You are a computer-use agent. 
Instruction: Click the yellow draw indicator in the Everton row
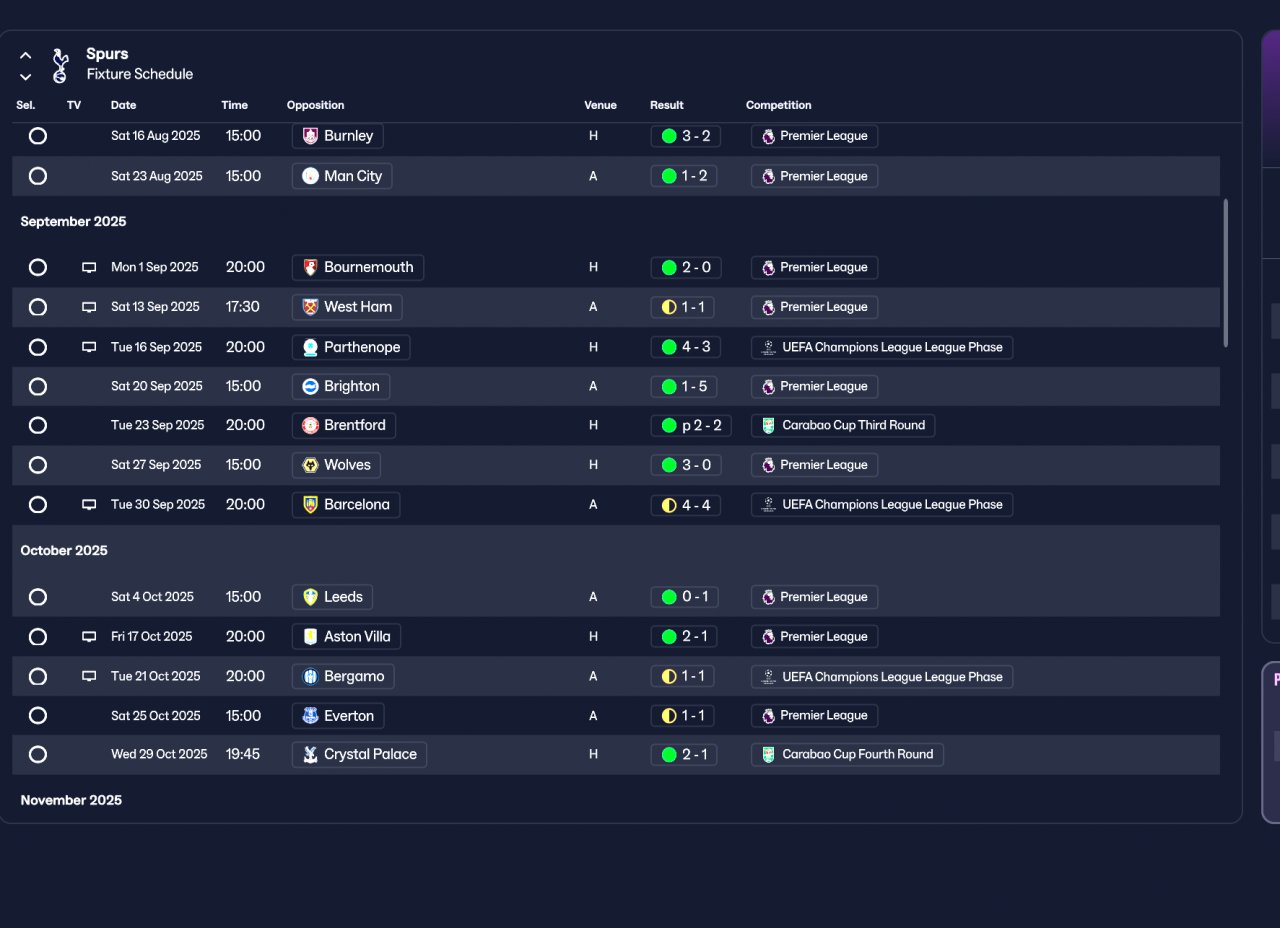[669, 716]
